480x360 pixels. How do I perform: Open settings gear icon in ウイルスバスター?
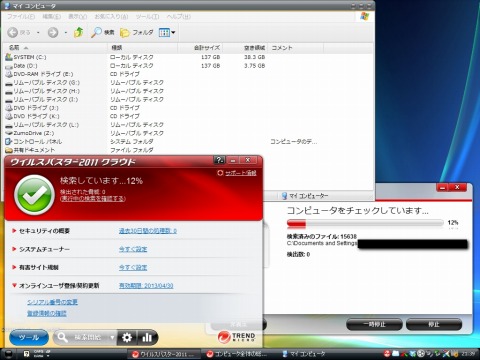click(x=127, y=338)
